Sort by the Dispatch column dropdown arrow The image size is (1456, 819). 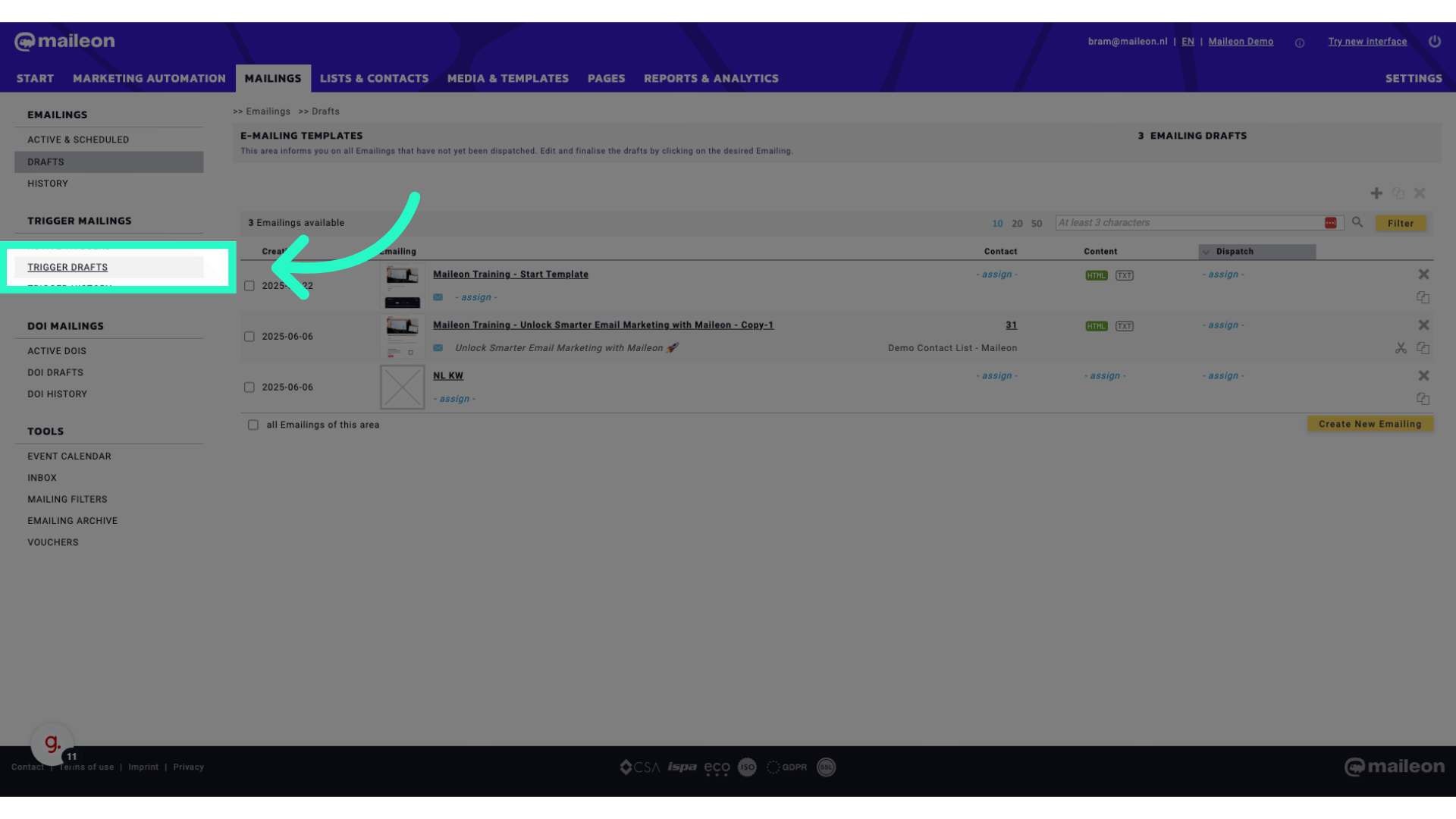[x=1206, y=252]
